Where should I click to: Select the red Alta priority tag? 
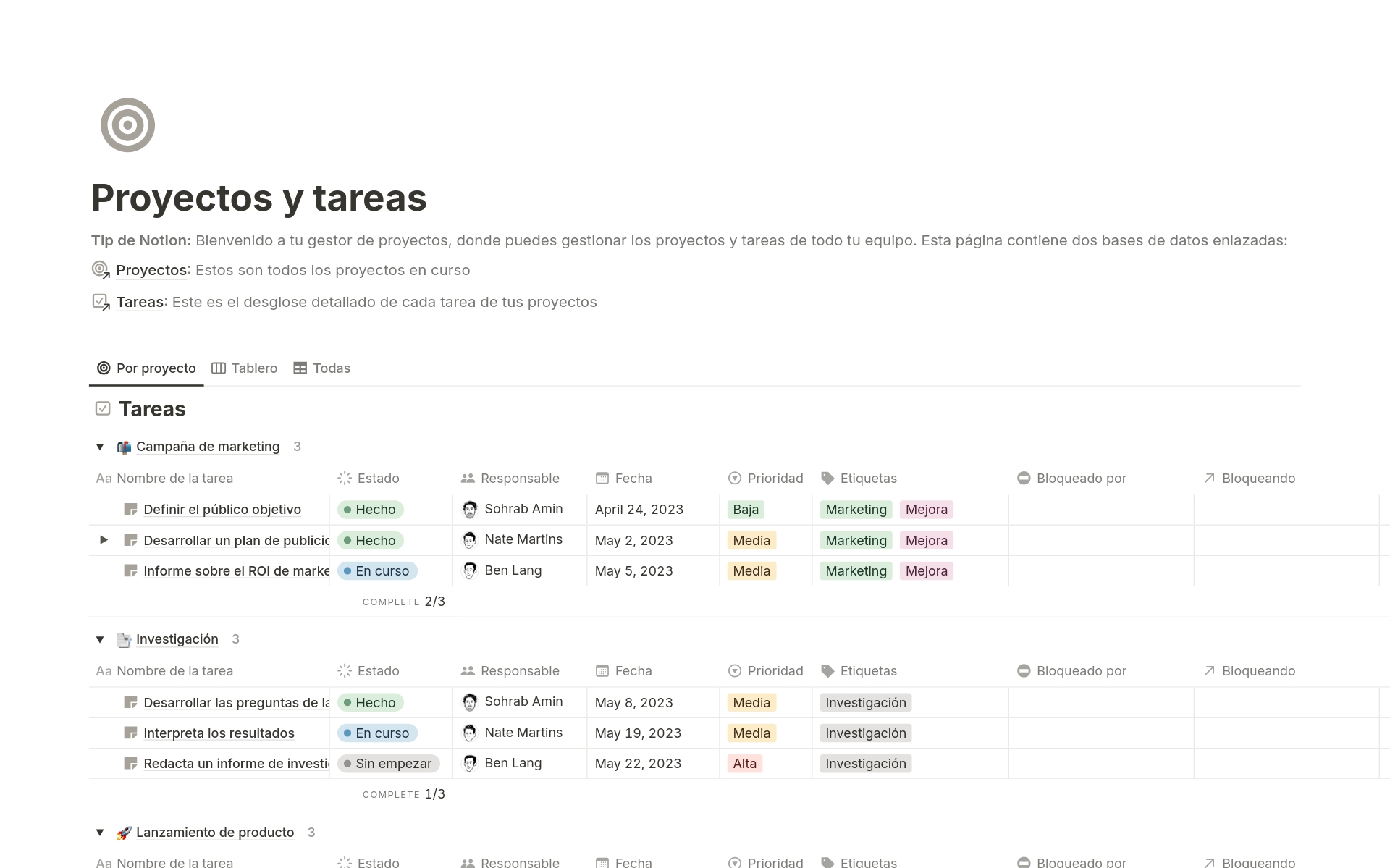click(x=744, y=763)
